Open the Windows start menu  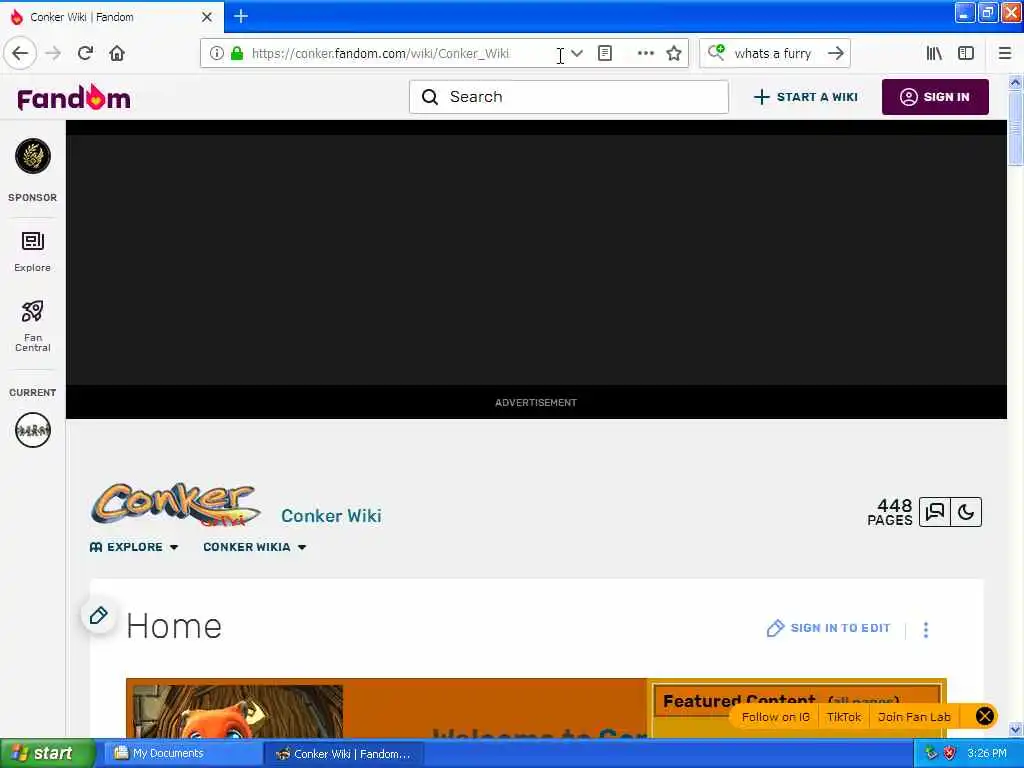coord(47,753)
